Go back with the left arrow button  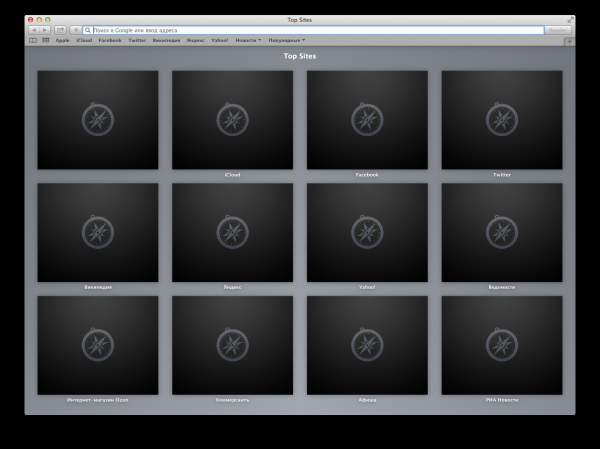point(34,30)
